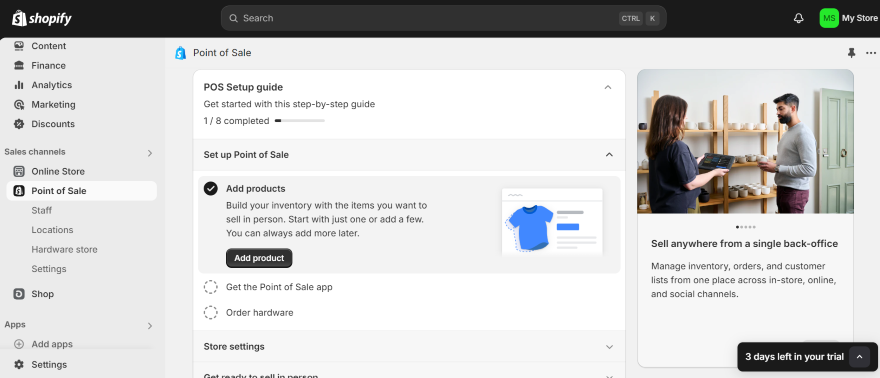Click in the Search field
This screenshot has width=880, height=378.
coord(443,19)
